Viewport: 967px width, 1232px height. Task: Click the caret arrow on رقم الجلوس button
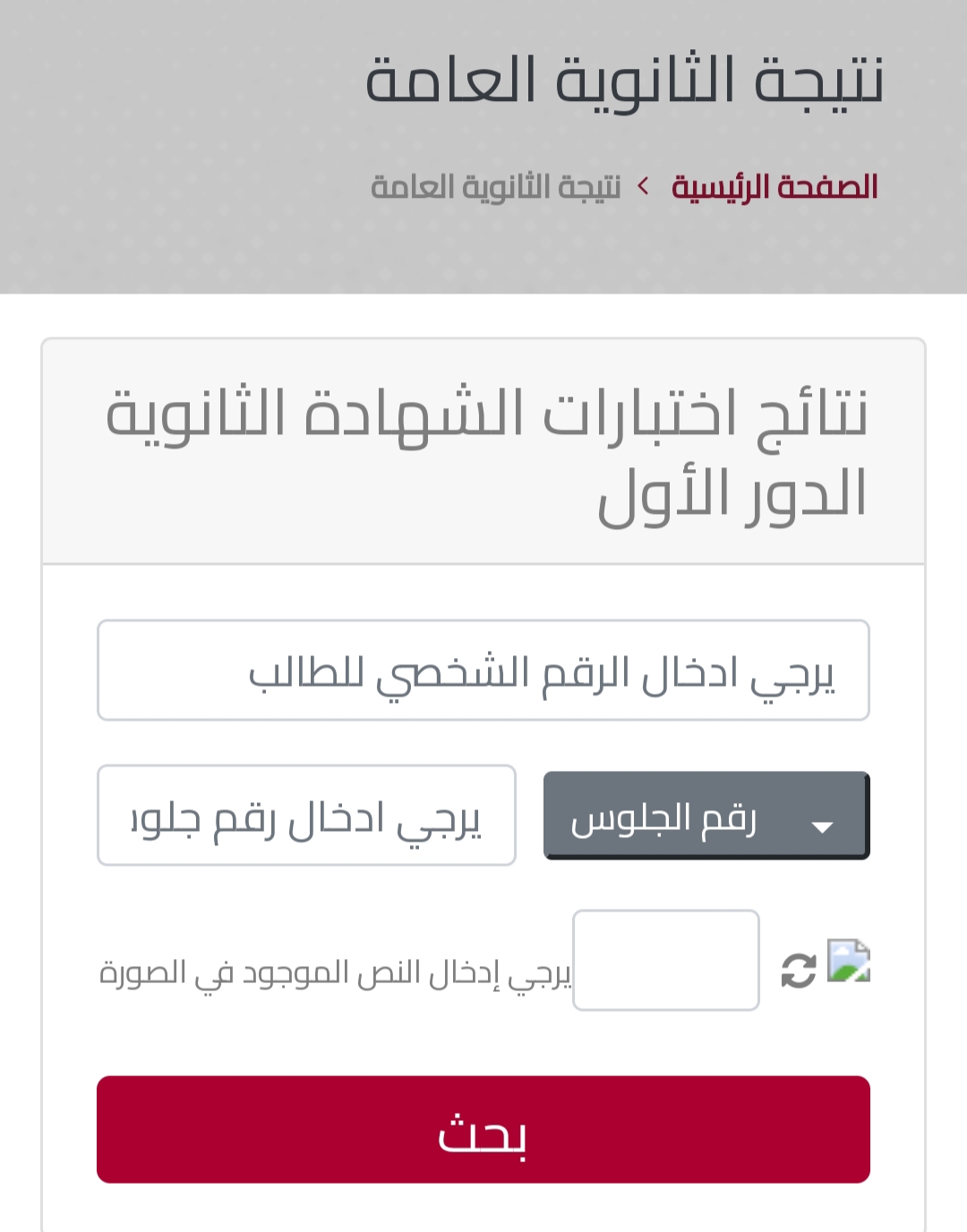click(x=822, y=826)
